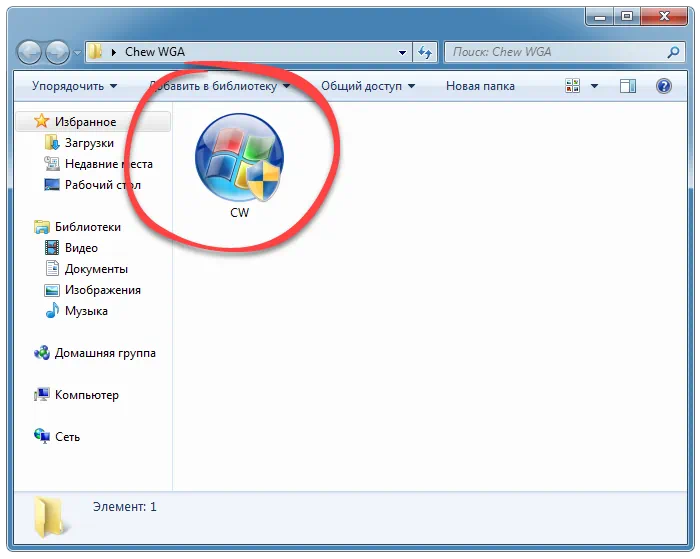Close the Explorer window
The width and height of the screenshot is (700, 559).
pyautogui.click(x=664, y=17)
